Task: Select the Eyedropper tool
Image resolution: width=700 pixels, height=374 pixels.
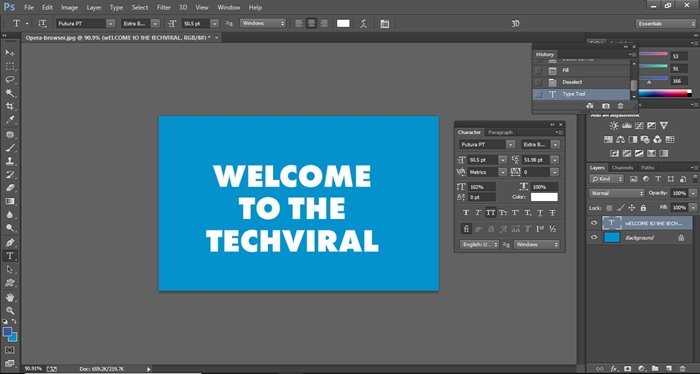Action: click(x=10, y=120)
